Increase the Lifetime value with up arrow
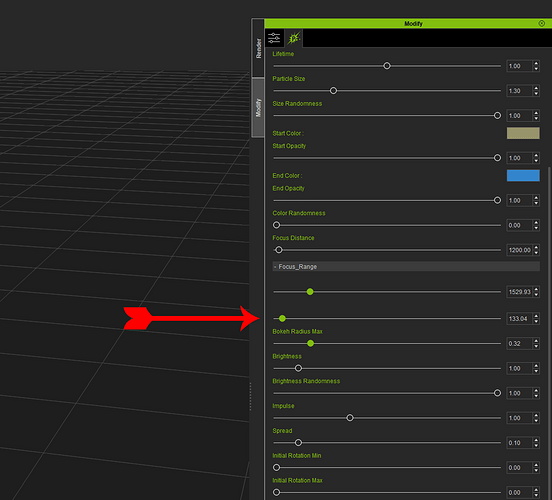The image size is (552, 500). coord(536,63)
